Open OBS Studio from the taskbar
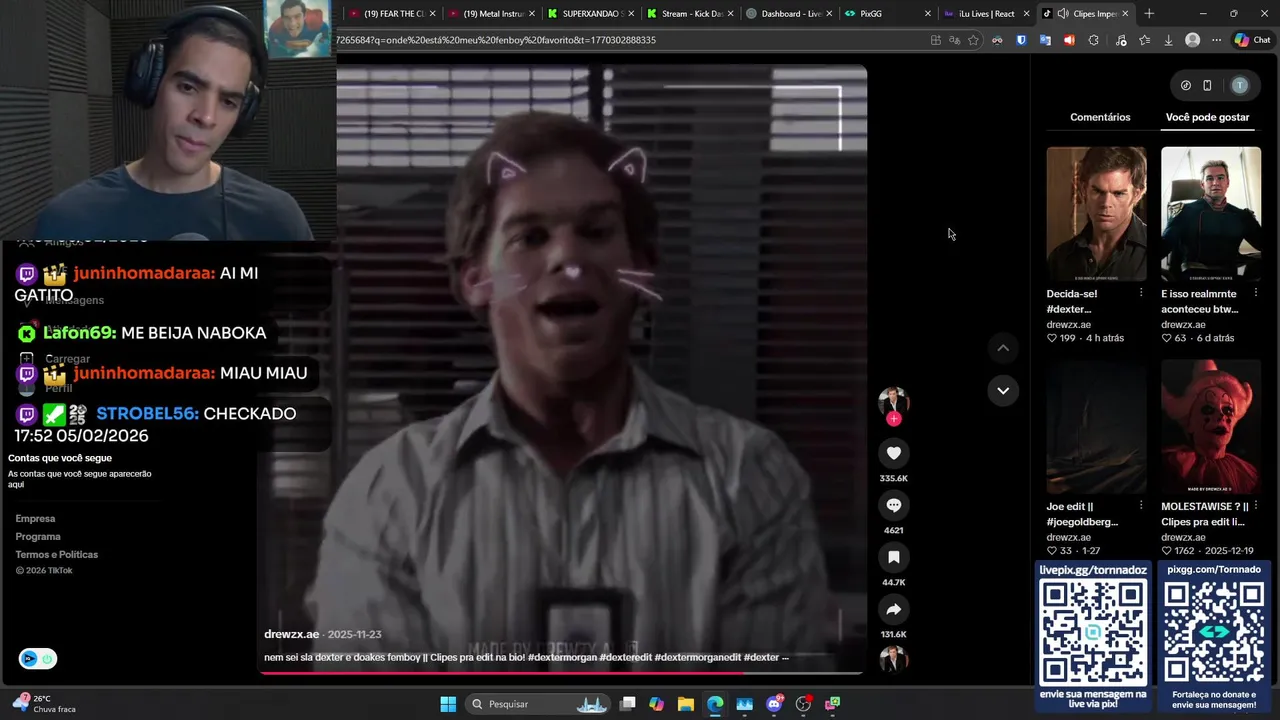The image size is (1280, 720). (803, 704)
